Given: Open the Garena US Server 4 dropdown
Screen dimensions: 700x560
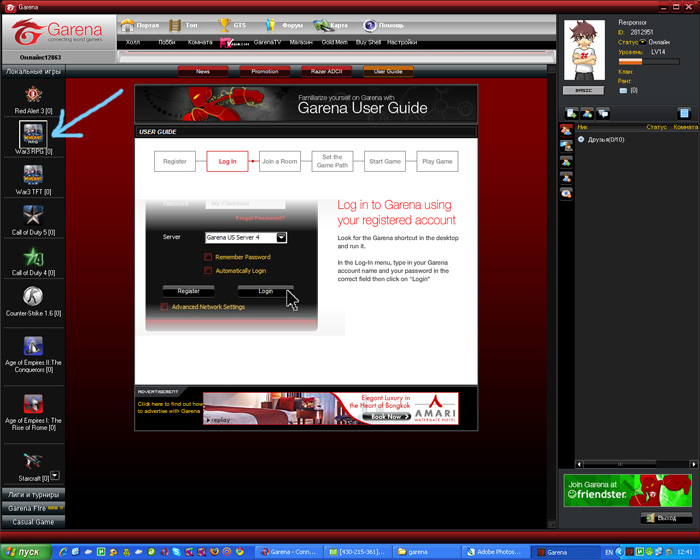Looking at the screenshot, I should 281,238.
